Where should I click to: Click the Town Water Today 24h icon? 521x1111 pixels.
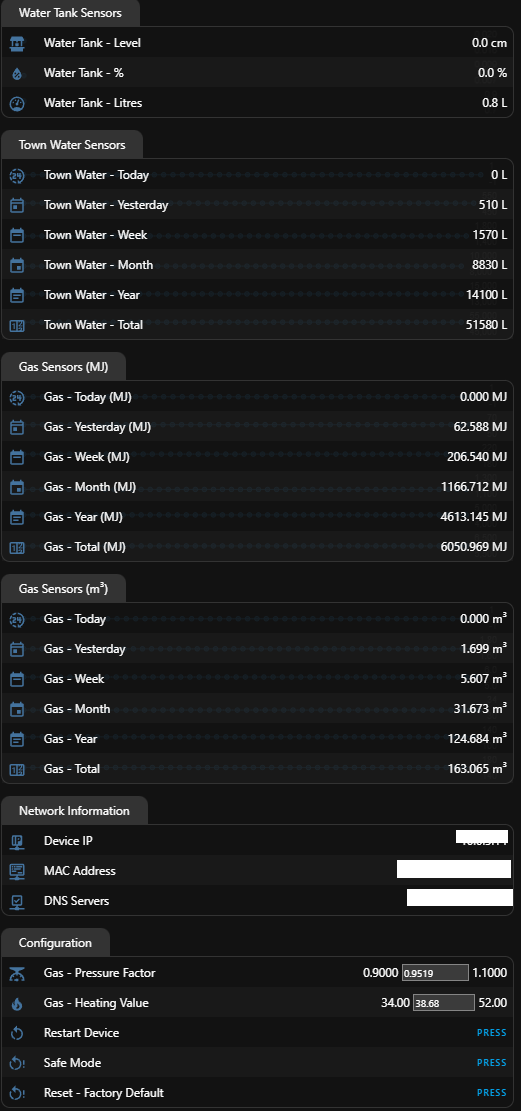(x=17, y=175)
